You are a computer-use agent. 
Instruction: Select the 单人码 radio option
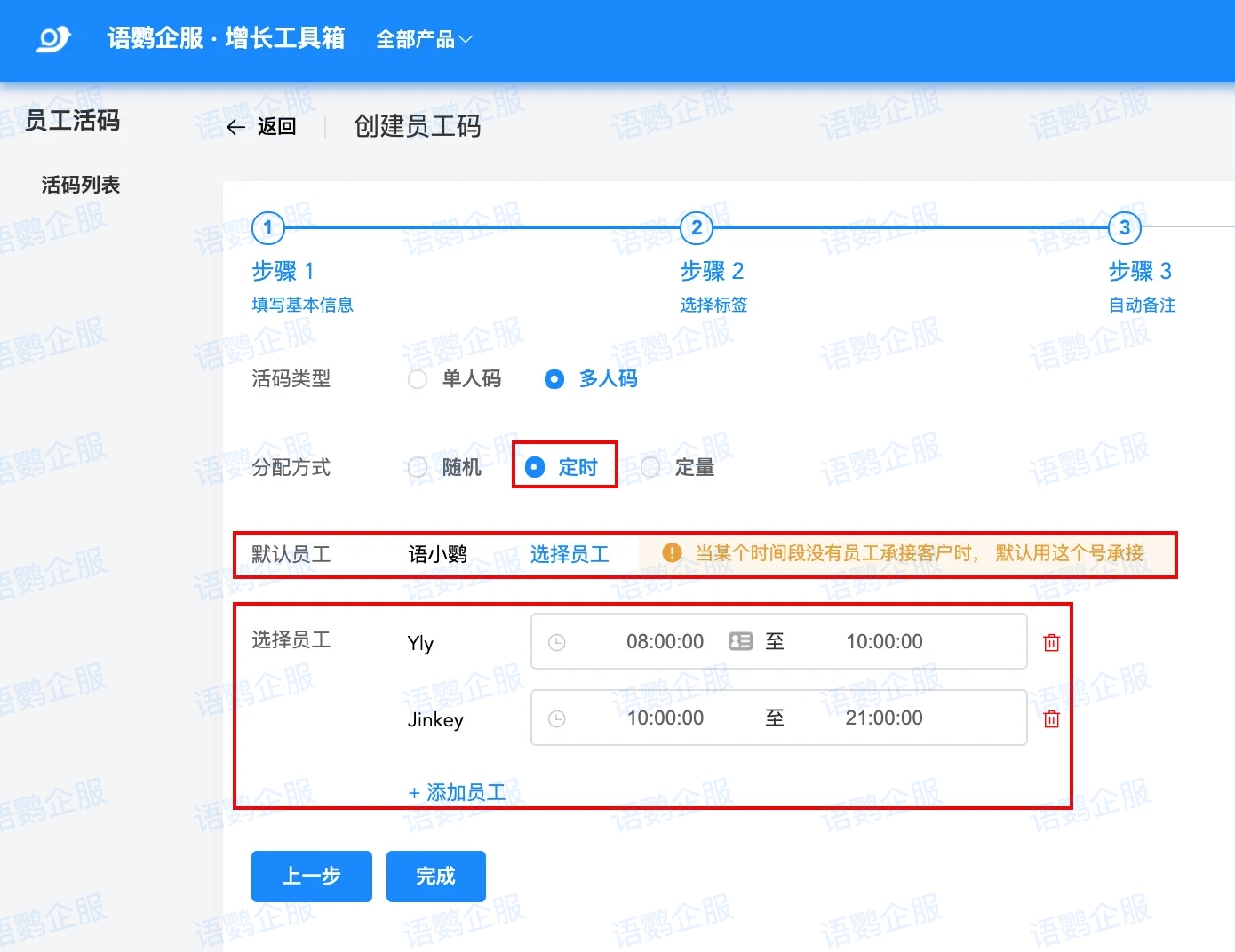pos(418,379)
